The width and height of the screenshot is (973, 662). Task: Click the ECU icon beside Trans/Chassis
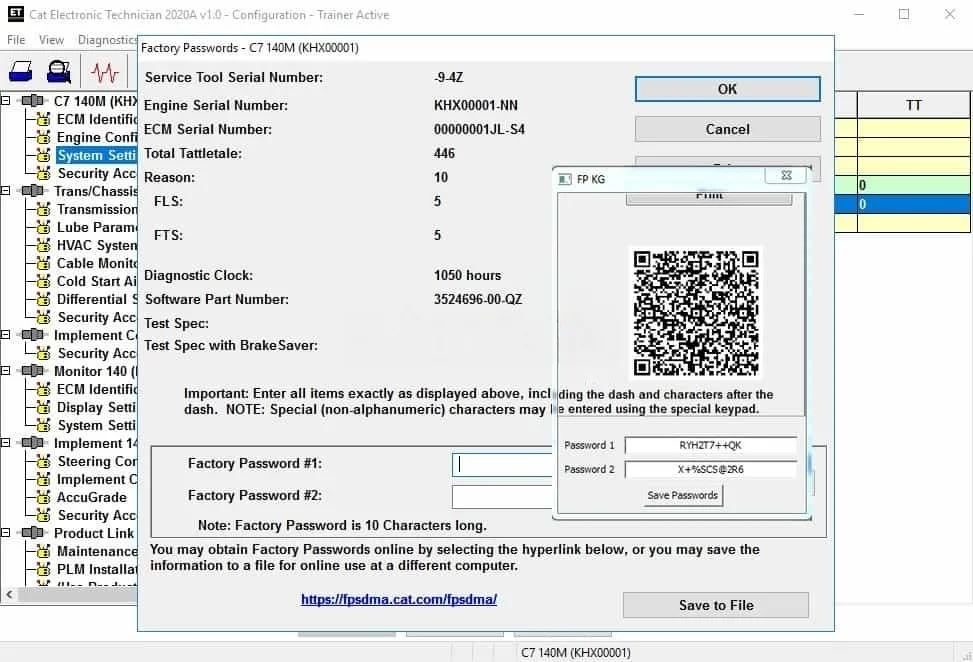pos(32,190)
